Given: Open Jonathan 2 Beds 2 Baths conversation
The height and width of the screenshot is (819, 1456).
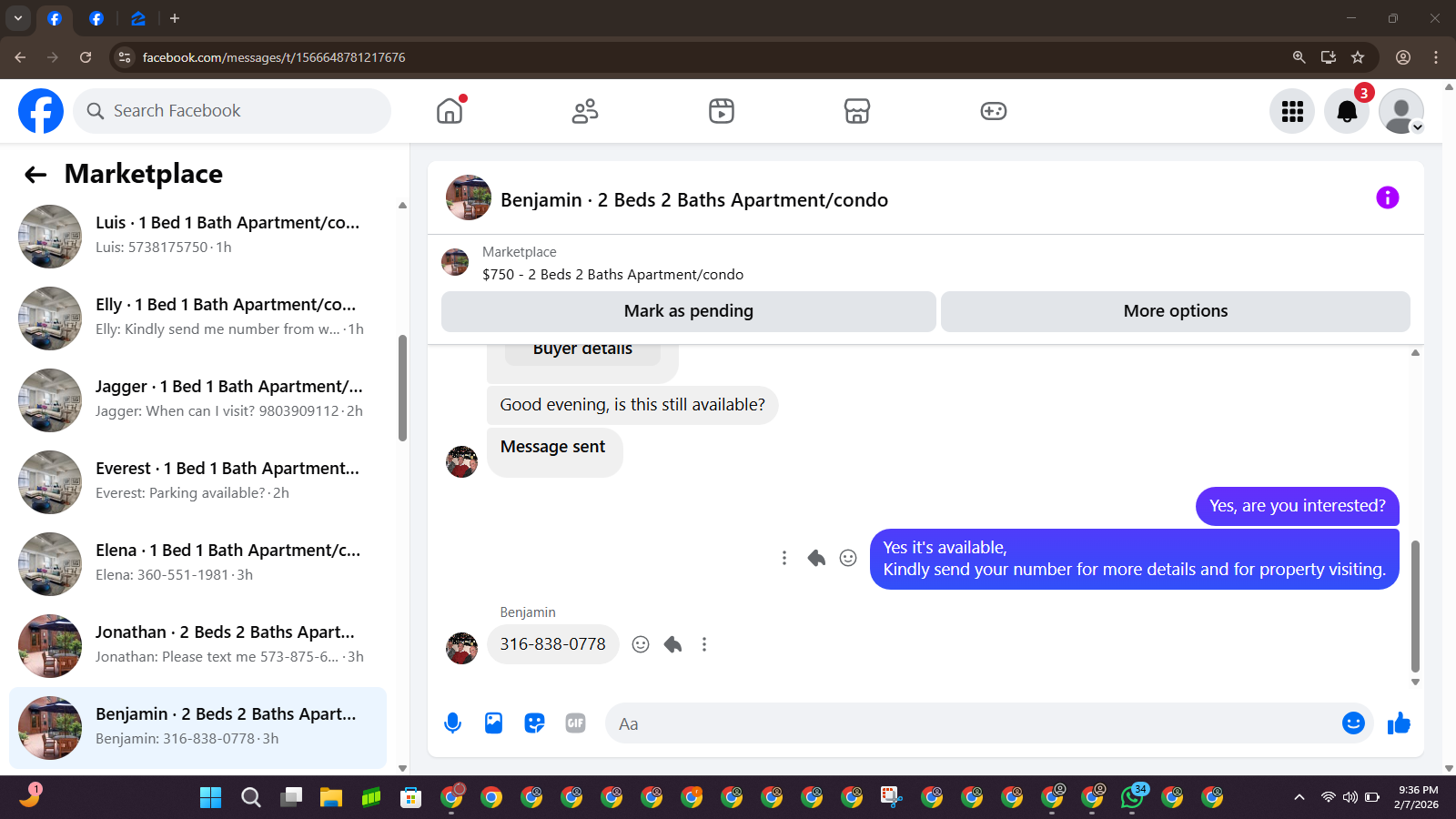Looking at the screenshot, I should (x=198, y=646).
